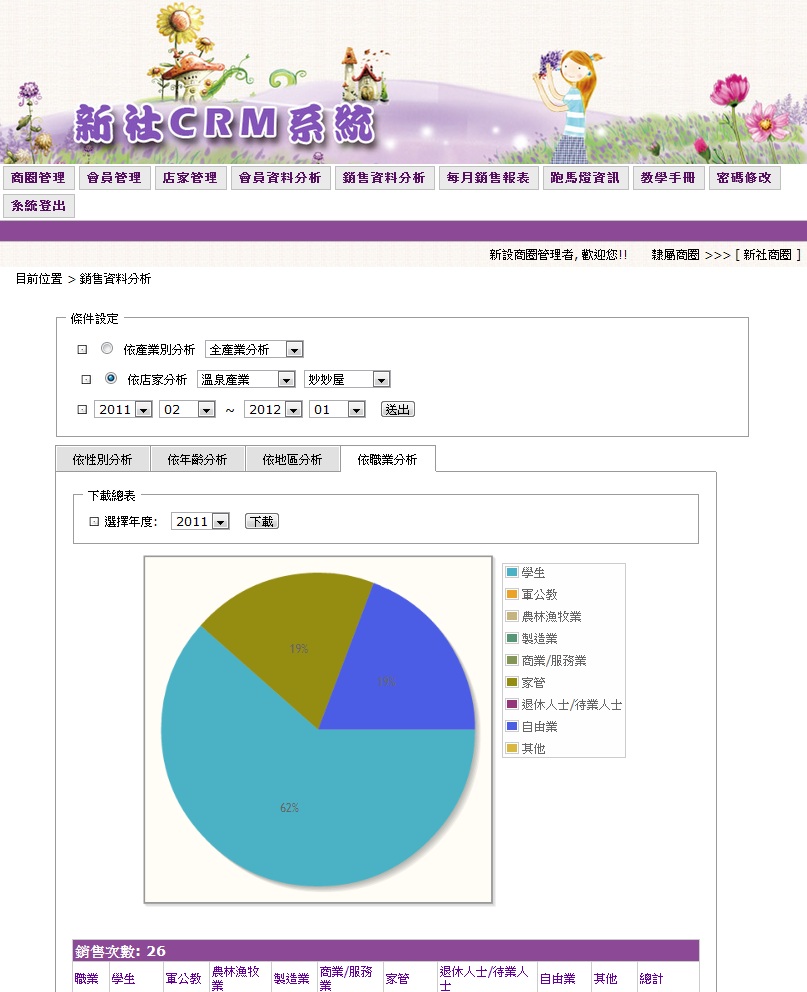807x992 pixels.
Task: Switch to the 依年齡分析 tab
Action: click(197, 459)
